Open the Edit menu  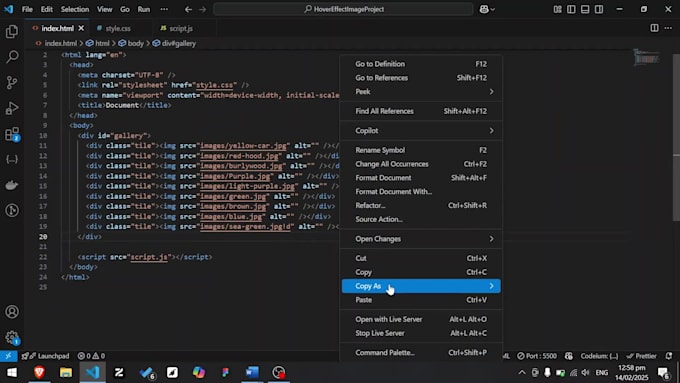pyautogui.click(x=46, y=9)
